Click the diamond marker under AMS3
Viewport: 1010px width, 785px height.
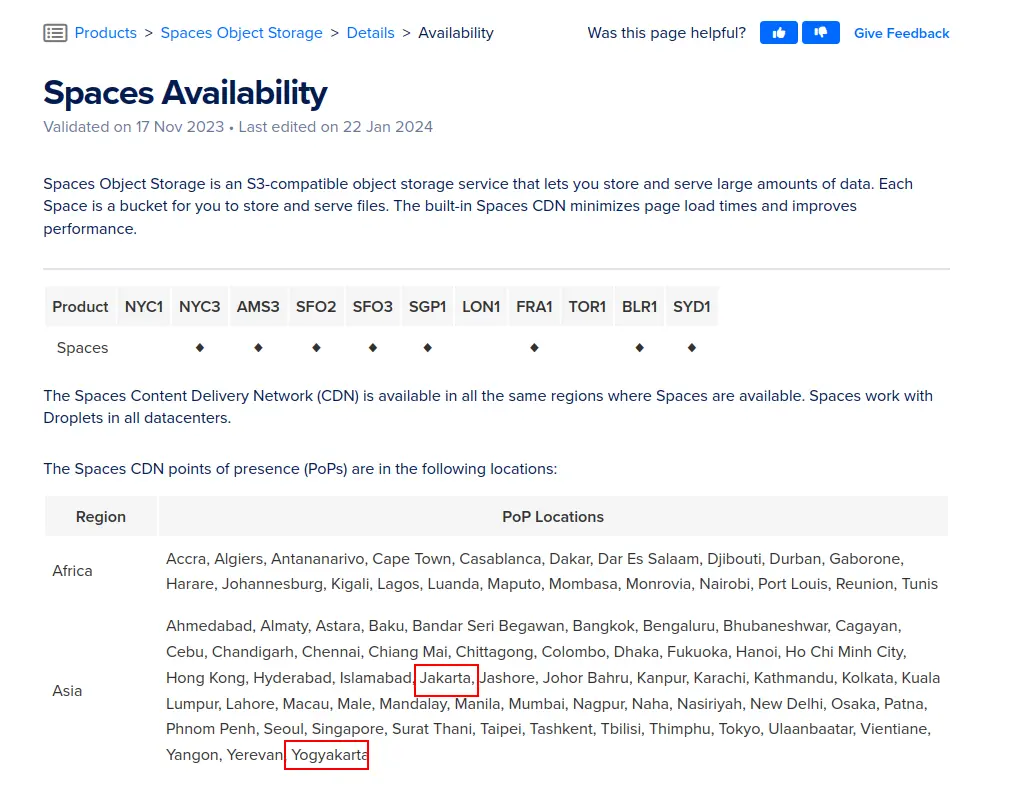(258, 347)
